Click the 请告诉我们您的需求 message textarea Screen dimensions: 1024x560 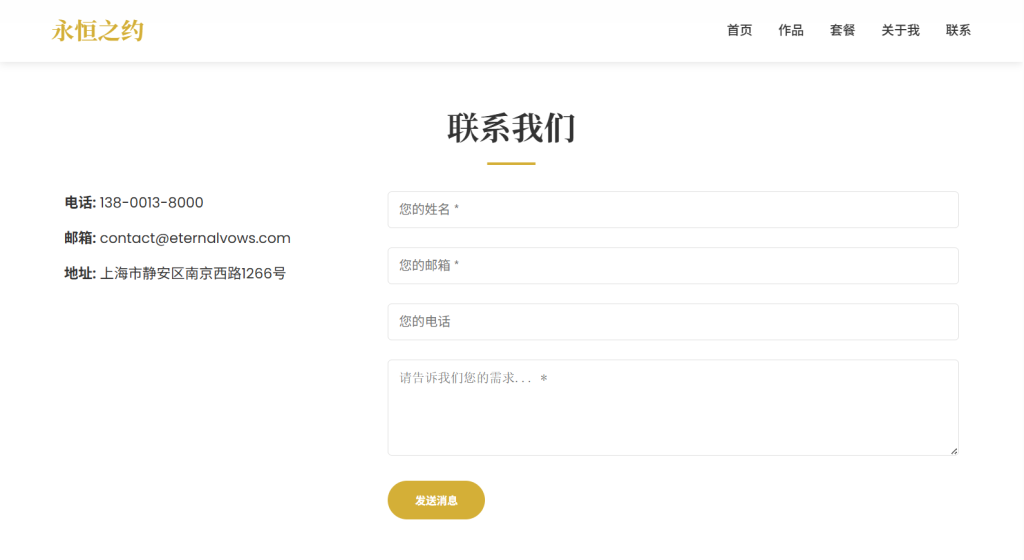pos(672,407)
